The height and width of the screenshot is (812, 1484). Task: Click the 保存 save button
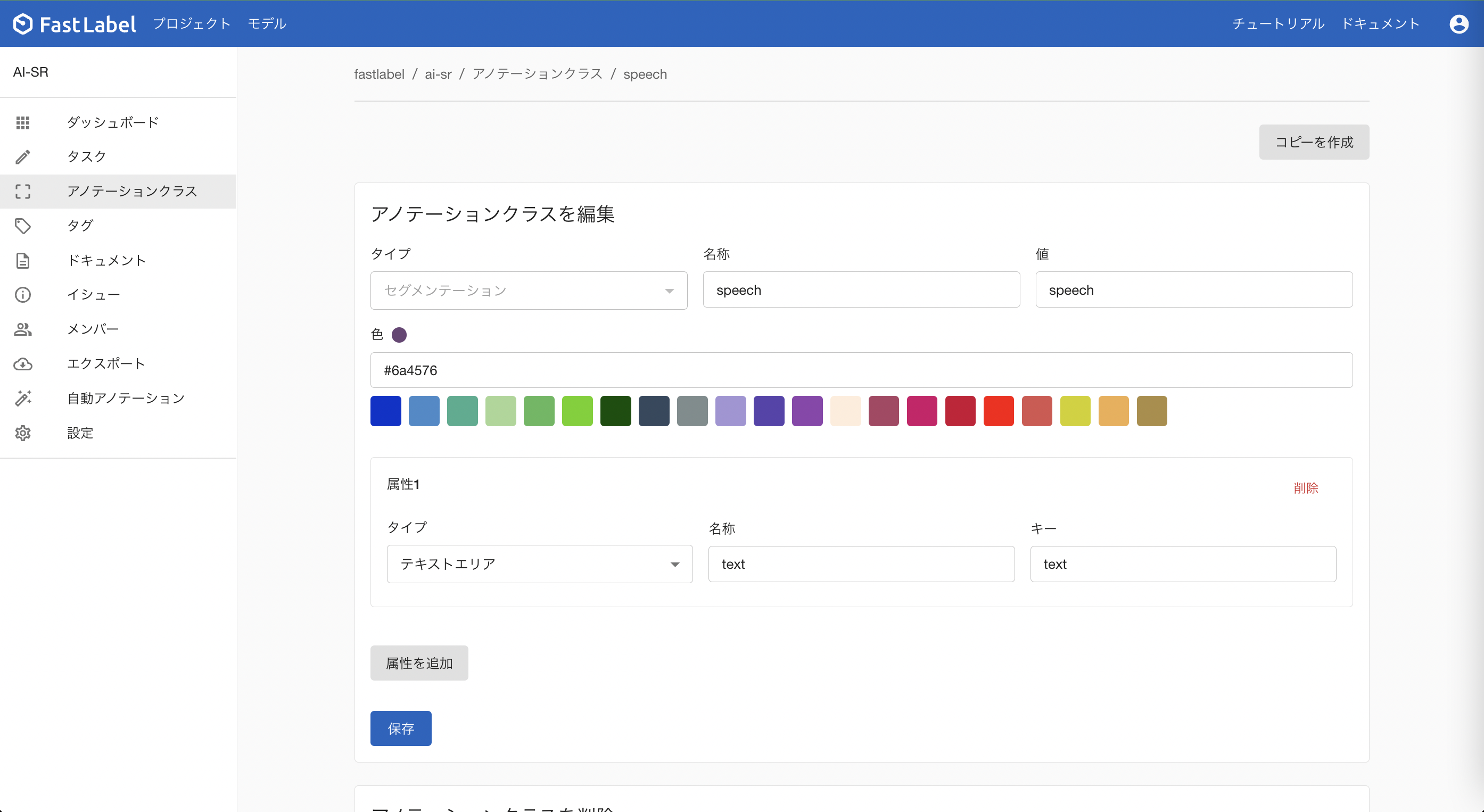coord(400,728)
